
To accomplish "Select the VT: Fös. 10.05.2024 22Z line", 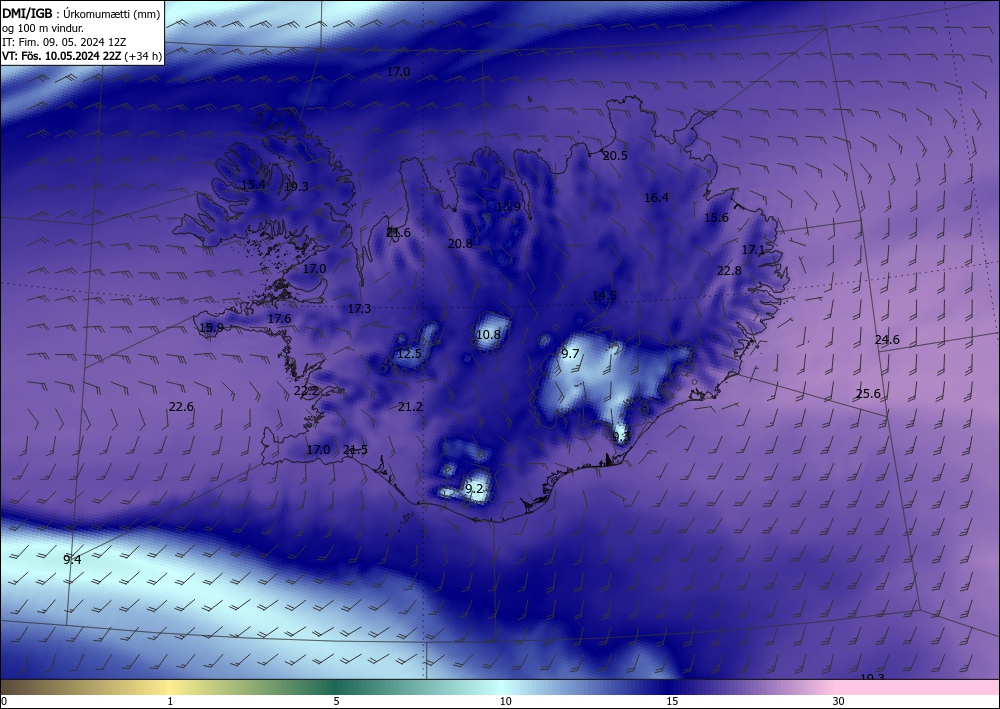I will tap(82, 56).
